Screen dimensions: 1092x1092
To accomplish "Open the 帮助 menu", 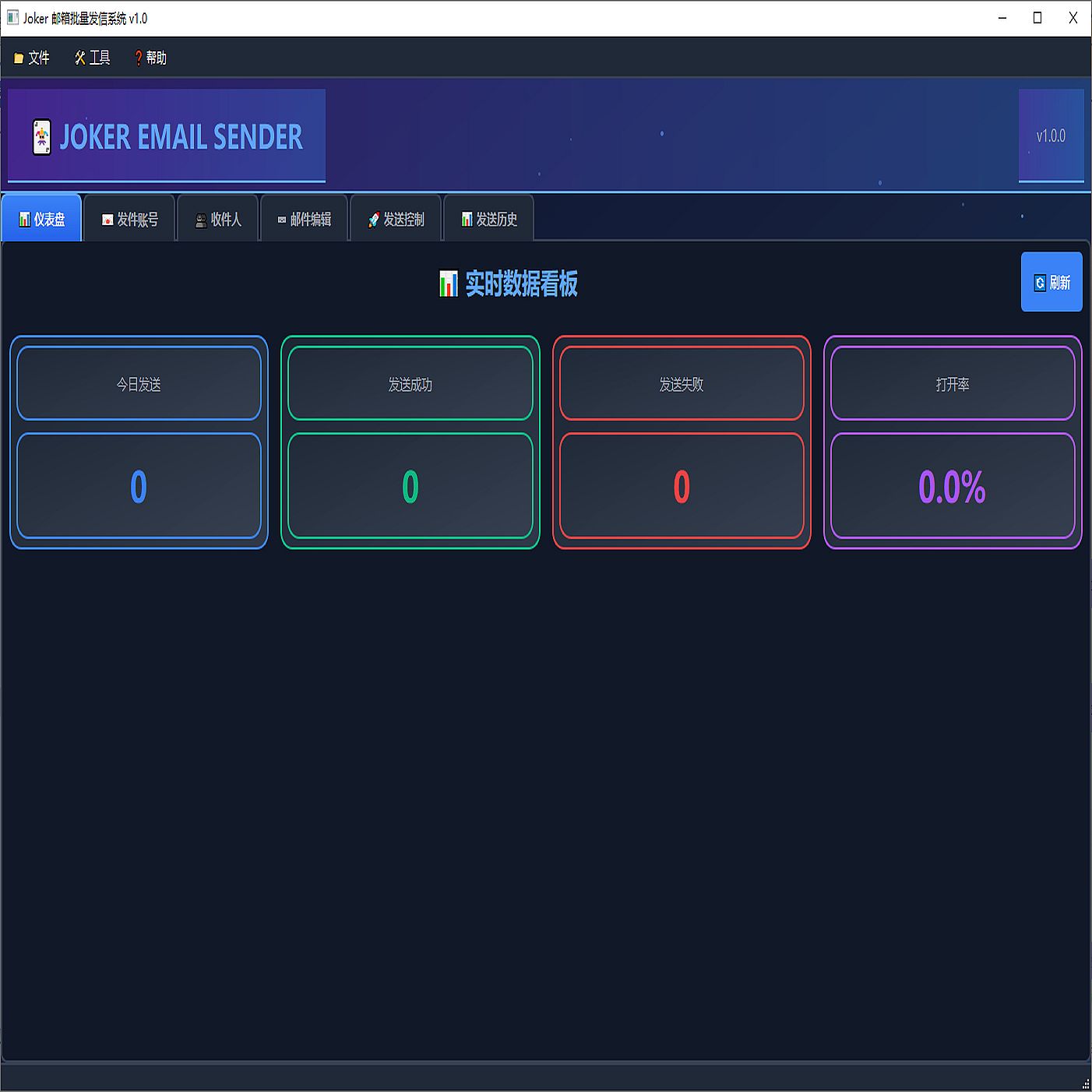I will (x=150, y=58).
